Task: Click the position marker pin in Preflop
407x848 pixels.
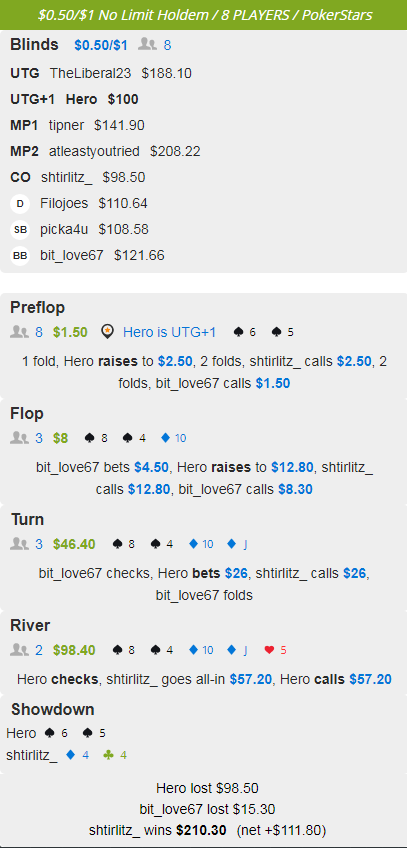Action: pyautogui.click(x=108, y=332)
